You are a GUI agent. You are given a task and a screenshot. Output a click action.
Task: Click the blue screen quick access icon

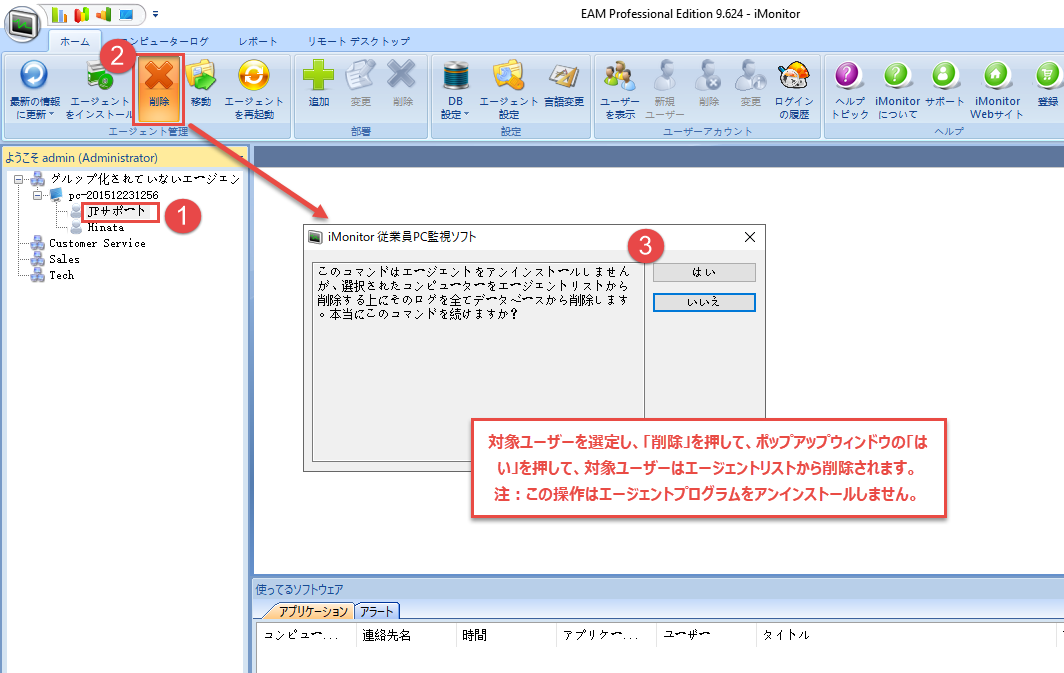pyautogui.click(x=126, y=14)
